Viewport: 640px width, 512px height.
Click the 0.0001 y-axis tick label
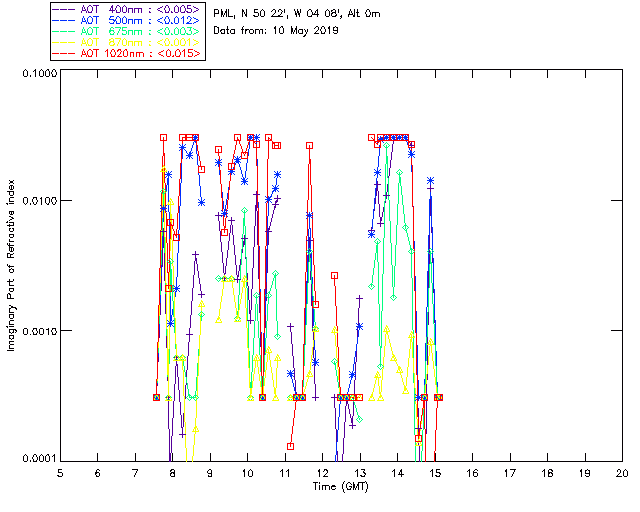point(37,459)
